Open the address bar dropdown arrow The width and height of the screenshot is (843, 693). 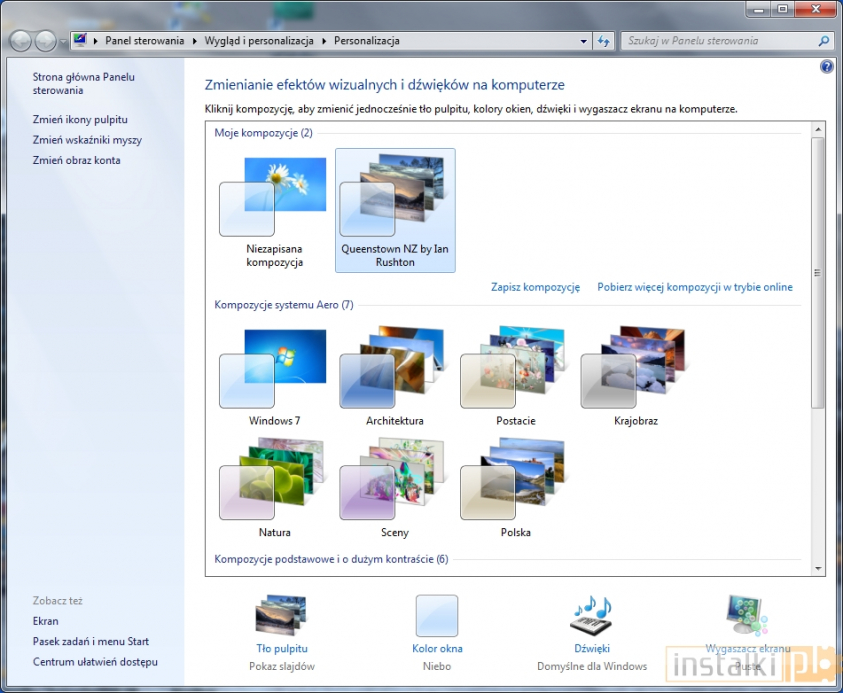coord(583,41)
